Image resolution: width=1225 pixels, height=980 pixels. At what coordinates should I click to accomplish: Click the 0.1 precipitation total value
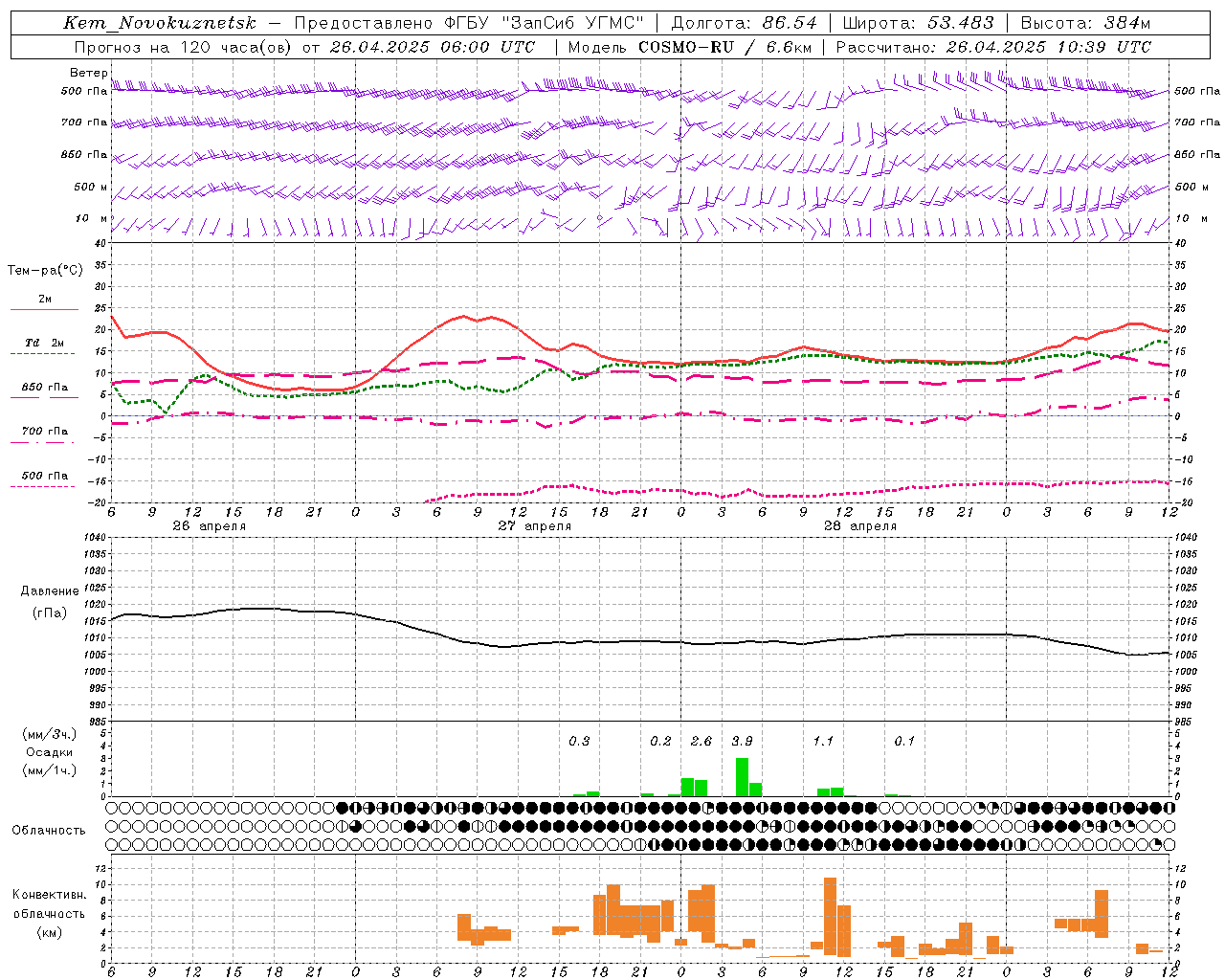pyautogui.click(x=904, y=742)
